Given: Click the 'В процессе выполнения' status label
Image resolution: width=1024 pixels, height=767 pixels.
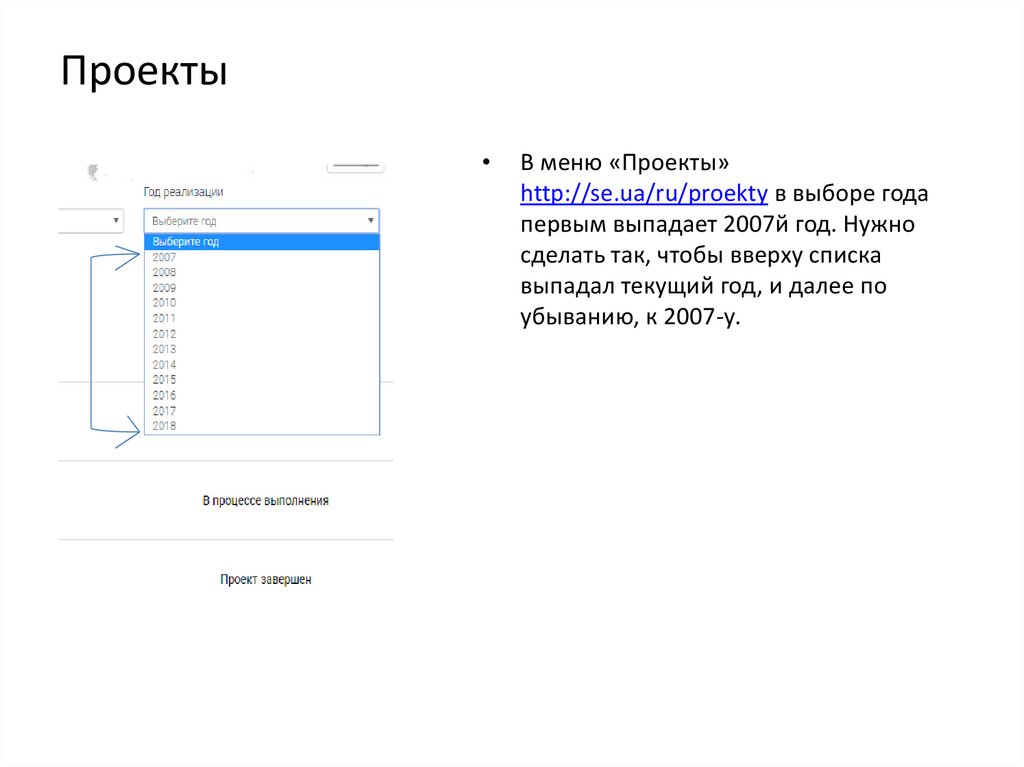Looking at the screenshot, I should pos(266,500).
